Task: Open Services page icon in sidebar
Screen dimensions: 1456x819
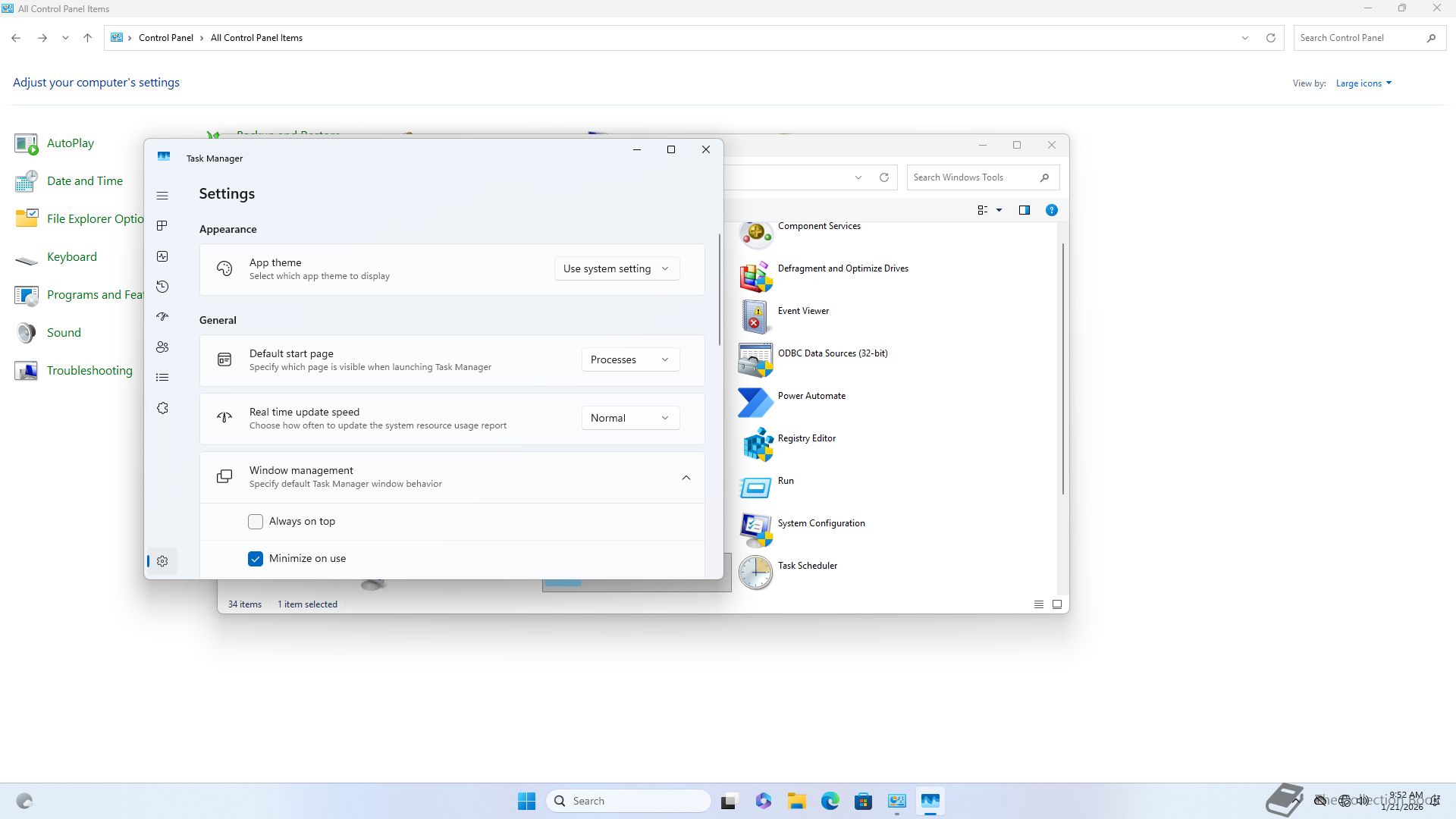Action: [162, 408]
